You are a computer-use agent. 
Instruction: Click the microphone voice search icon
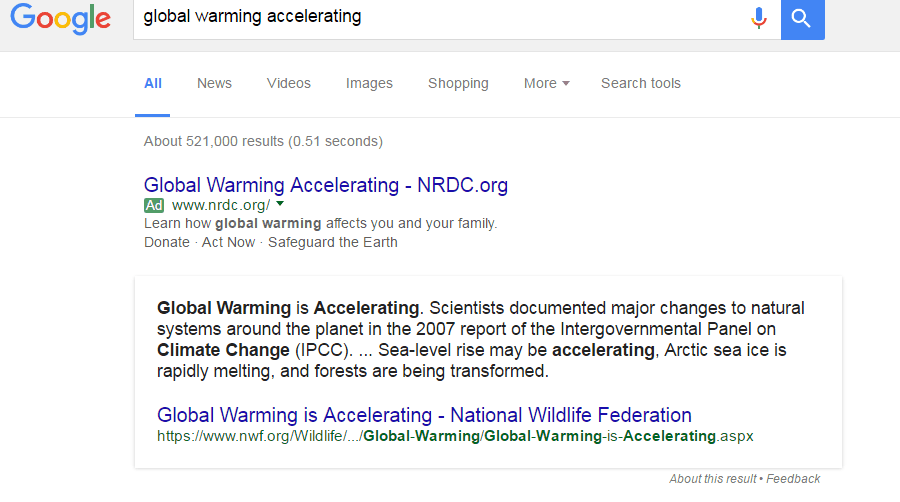tap(759, 18)
